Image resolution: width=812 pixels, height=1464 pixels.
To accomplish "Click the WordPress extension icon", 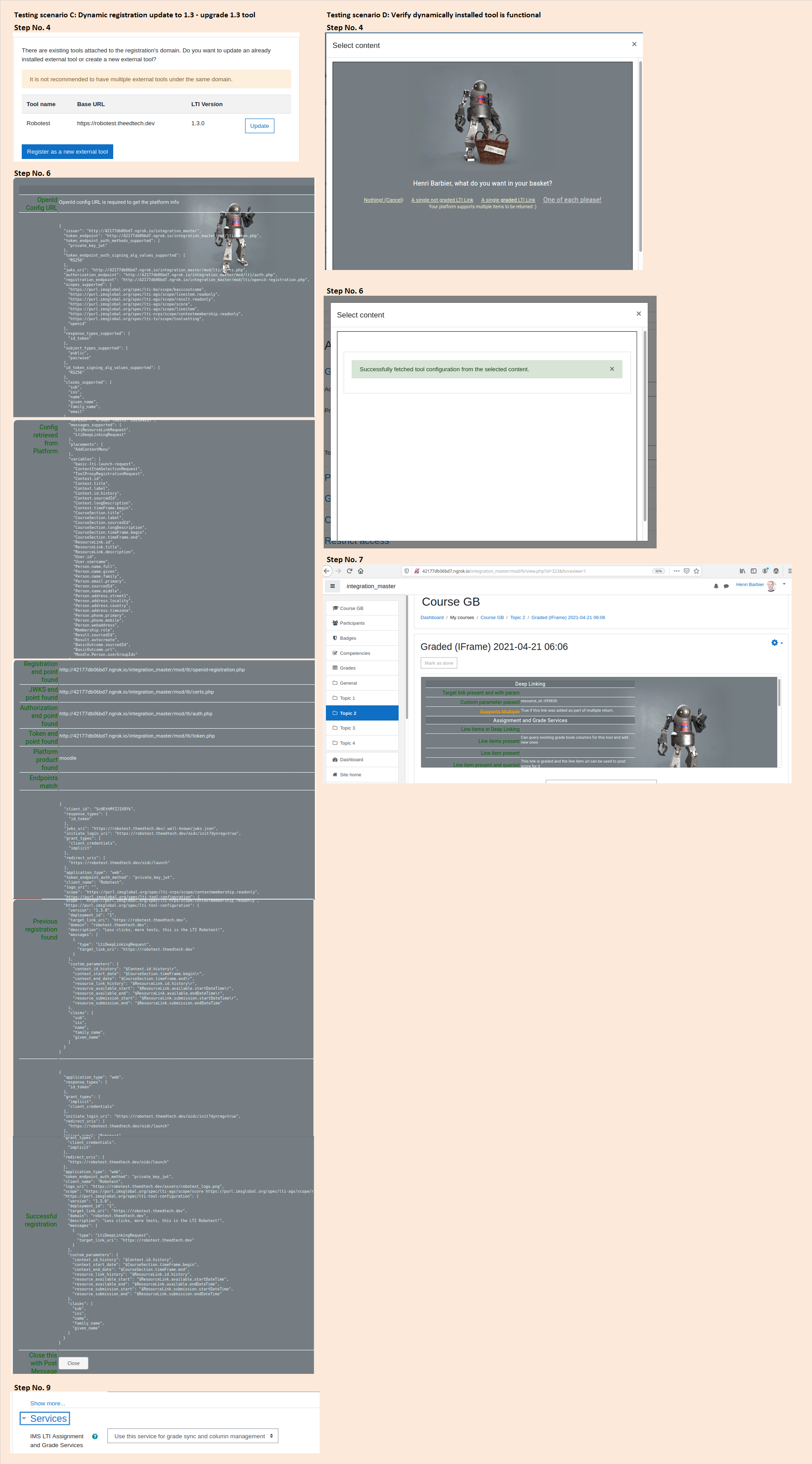I will [776, 571].
